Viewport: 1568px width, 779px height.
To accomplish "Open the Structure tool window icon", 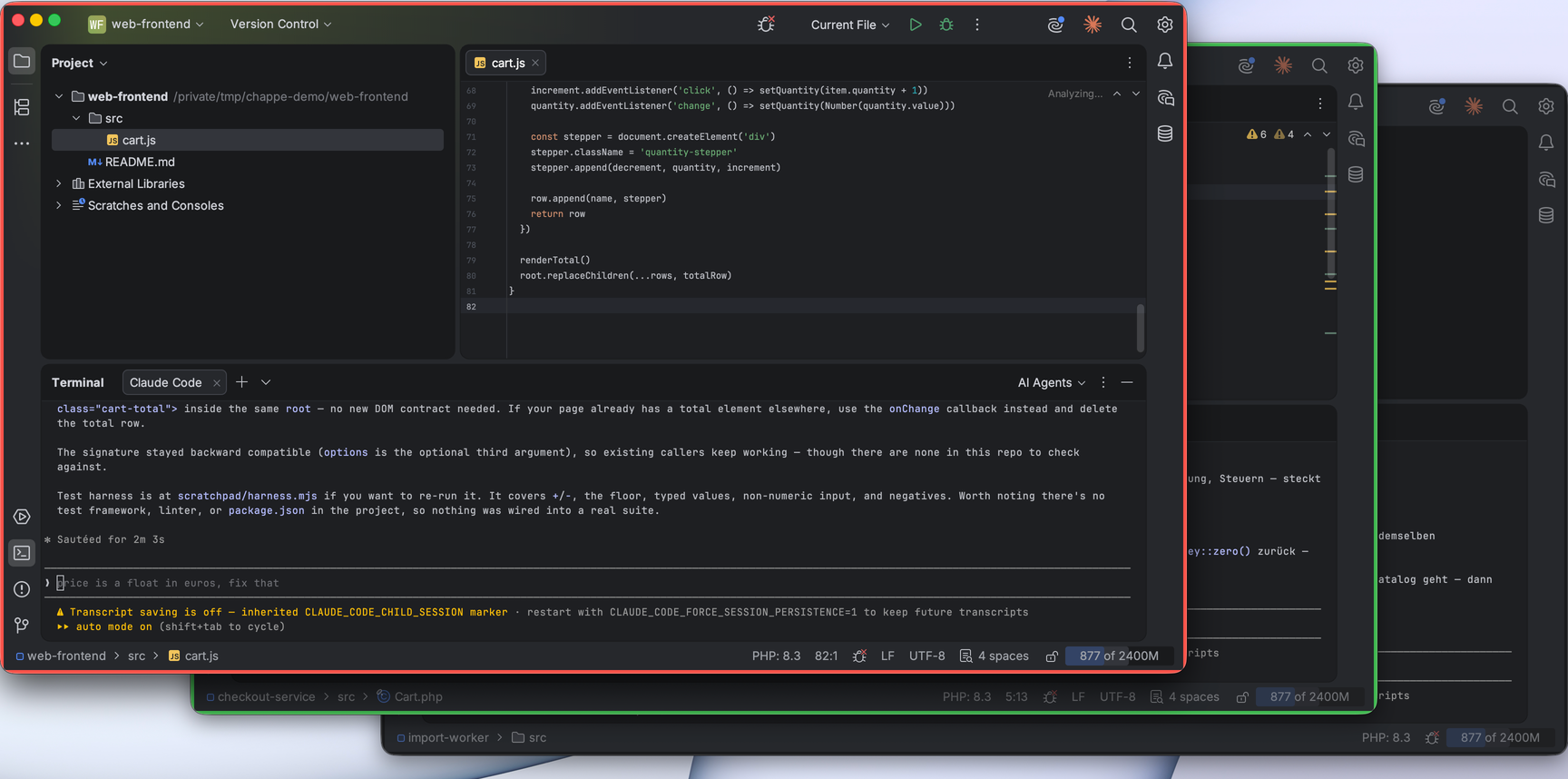I will pyautogui.click(x=22, y=107).
